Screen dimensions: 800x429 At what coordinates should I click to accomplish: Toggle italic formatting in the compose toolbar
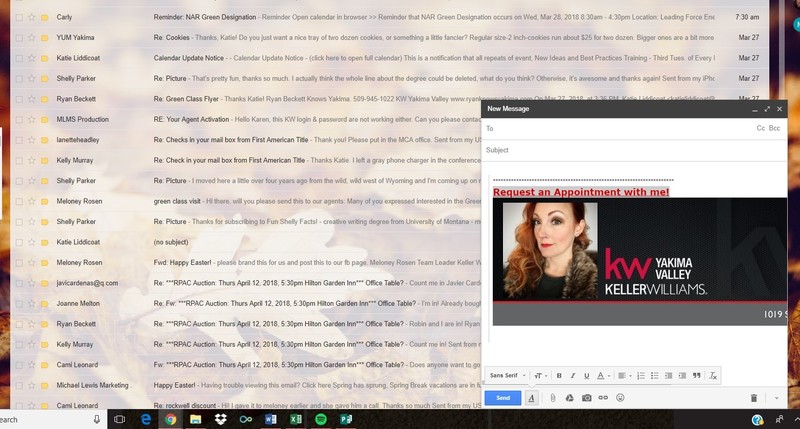coord(572,375)
